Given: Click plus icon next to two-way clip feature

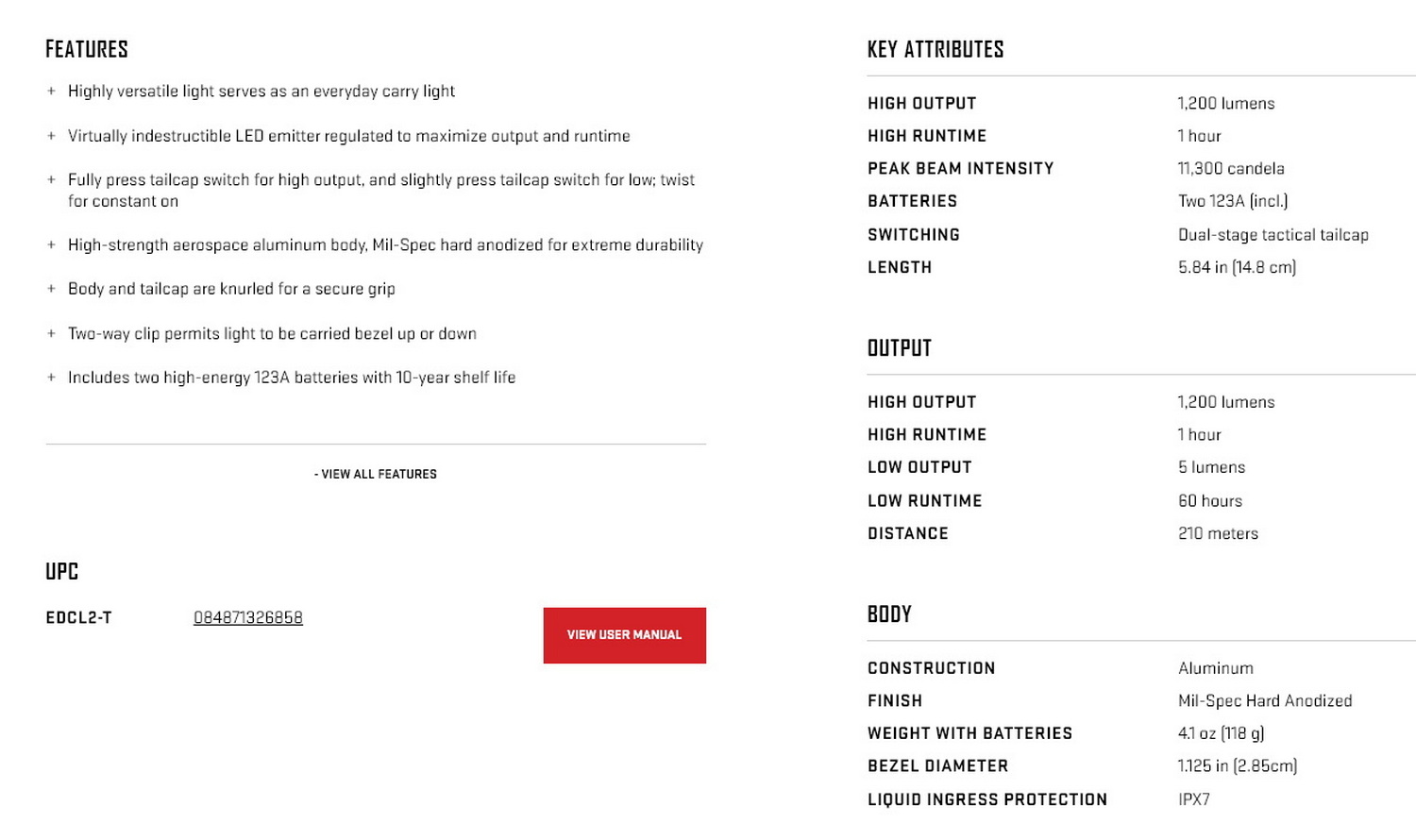Looking at the screenshot, I should click(51, 333).
